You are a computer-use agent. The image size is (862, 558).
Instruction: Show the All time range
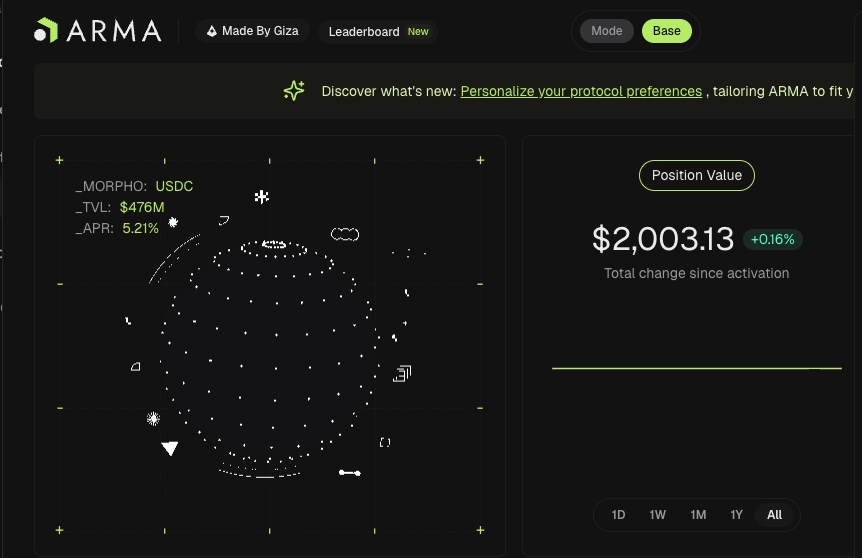tap(775, 515)
